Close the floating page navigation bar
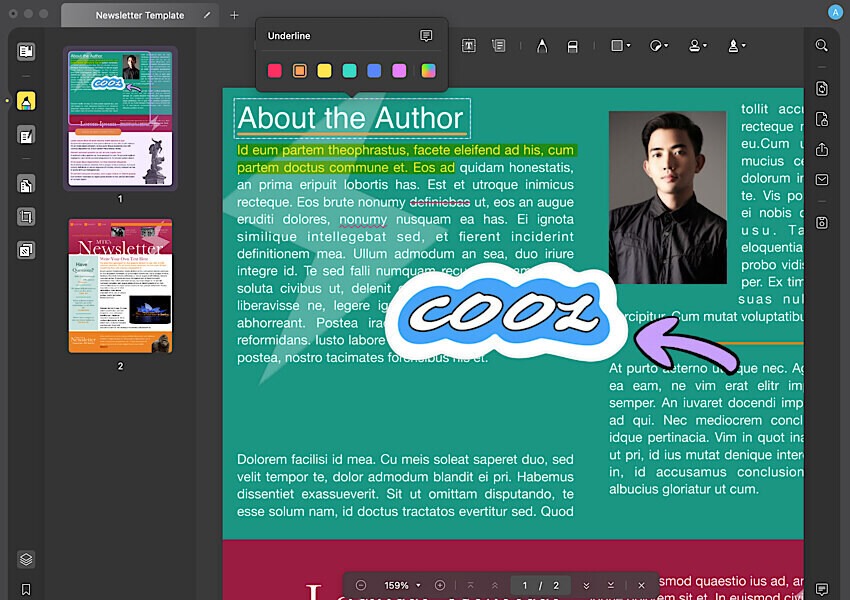Screen dimensions: 850x600 click(x=641, y=585)
